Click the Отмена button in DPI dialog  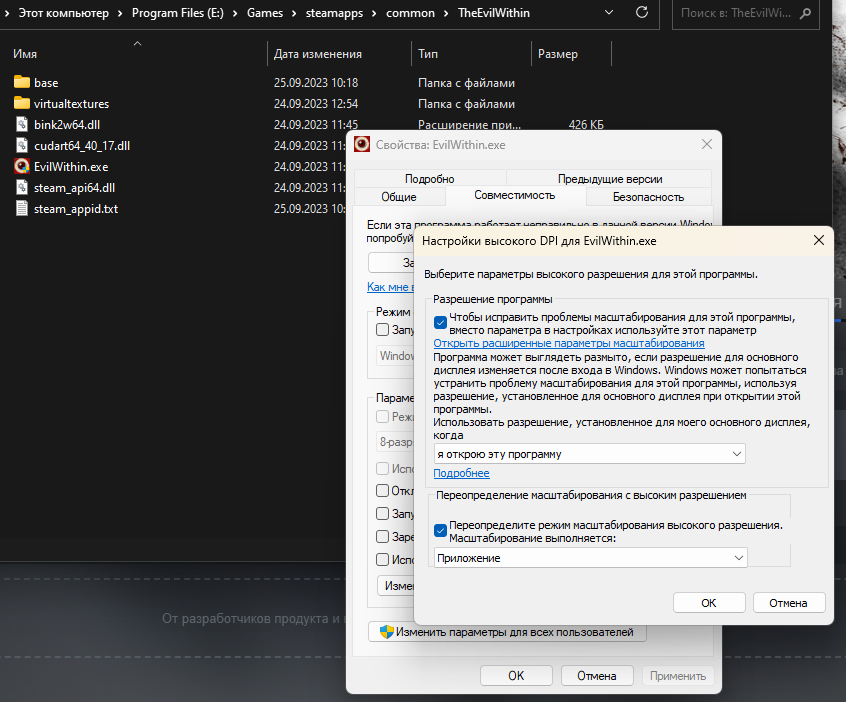pyautogui.click(x=788, y=603)
